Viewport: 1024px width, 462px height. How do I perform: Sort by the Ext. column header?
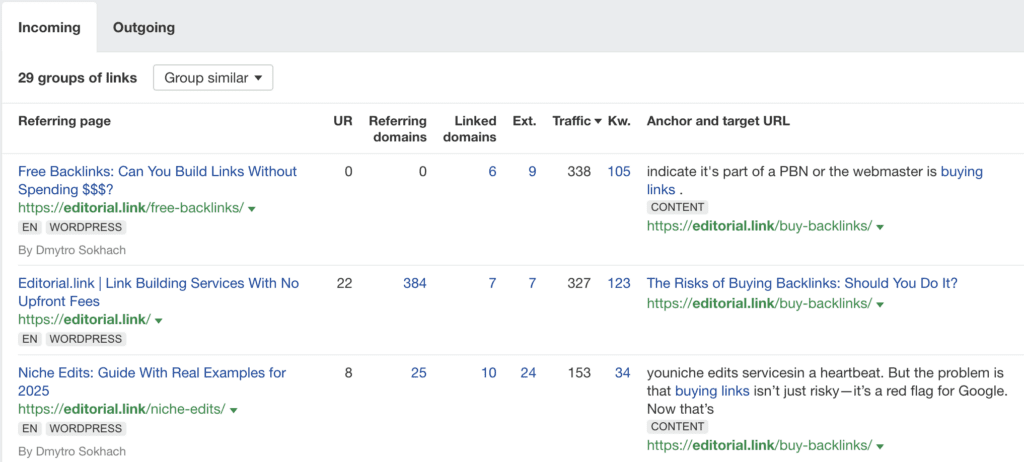pos(524,121)
